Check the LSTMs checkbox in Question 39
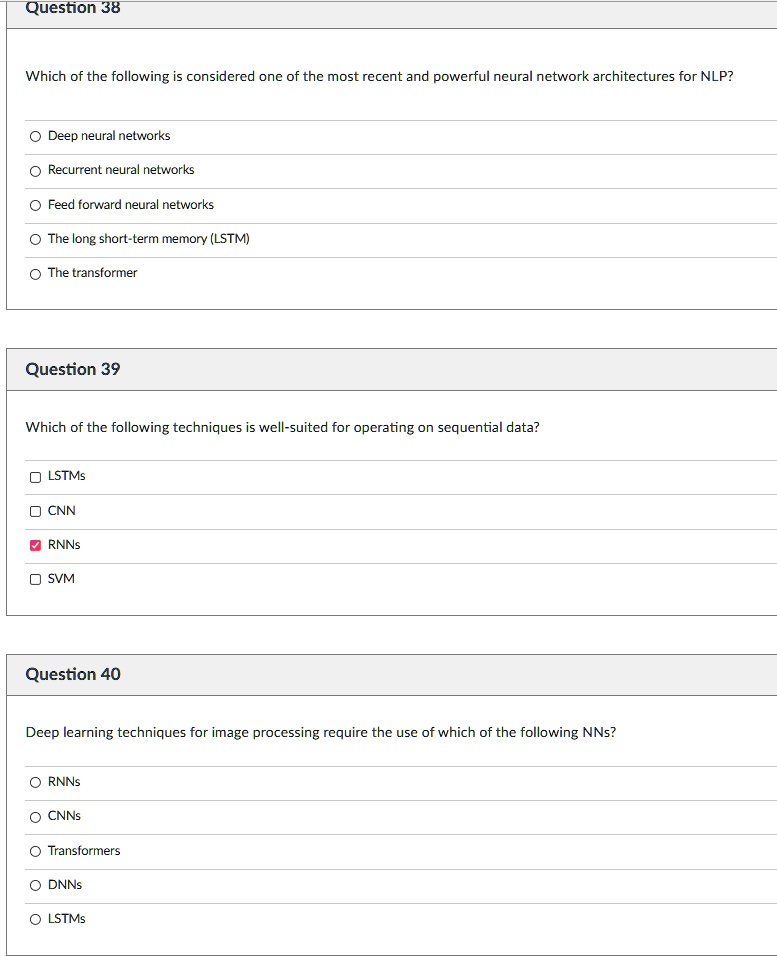 (x=35, y=476)
